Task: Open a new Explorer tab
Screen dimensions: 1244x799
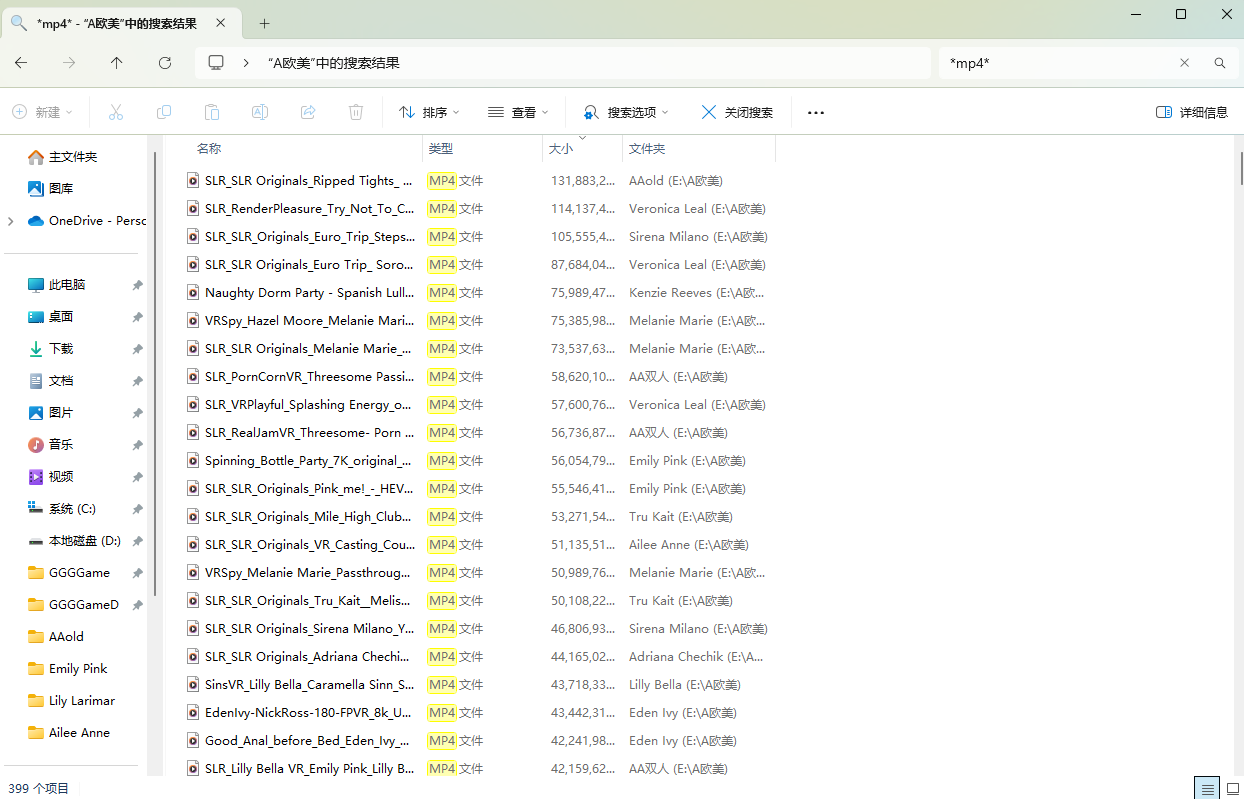Action: [265, 23]
